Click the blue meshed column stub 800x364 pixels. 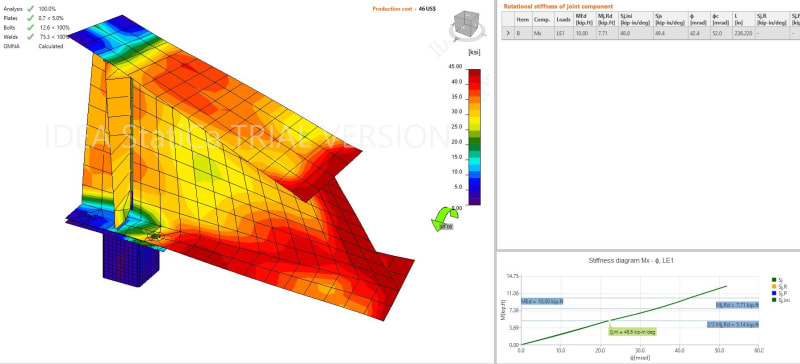pyautogui.click(x=130, y=259)
